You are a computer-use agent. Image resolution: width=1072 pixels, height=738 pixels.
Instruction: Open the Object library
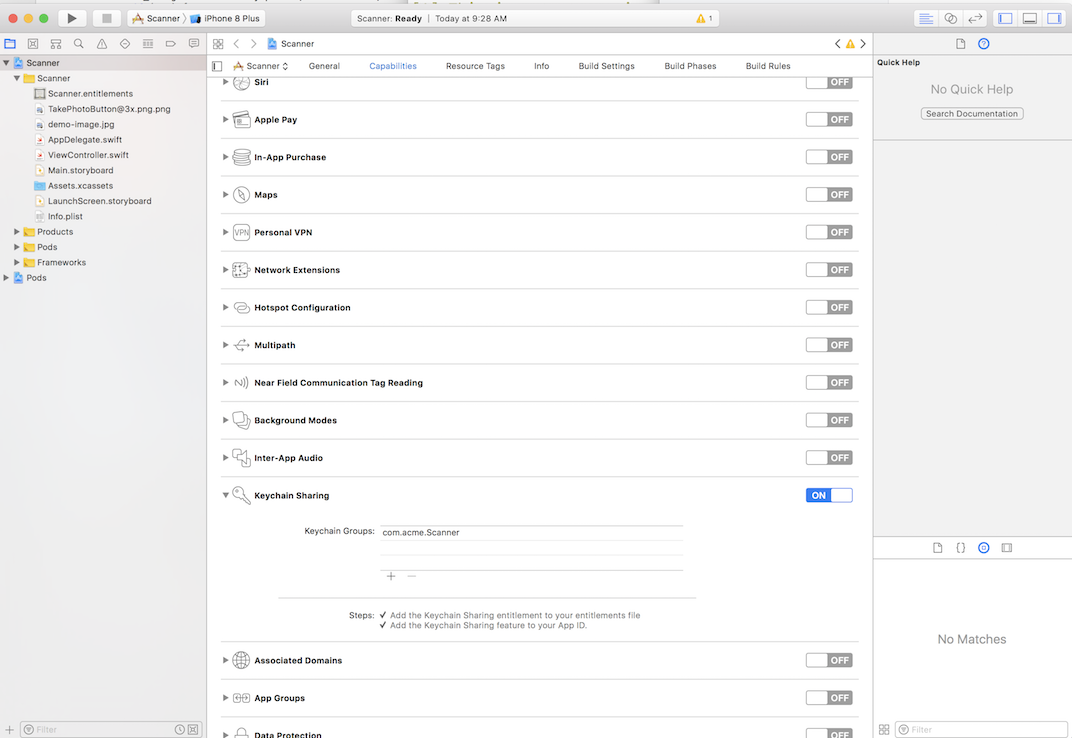(x=984, y=548)
